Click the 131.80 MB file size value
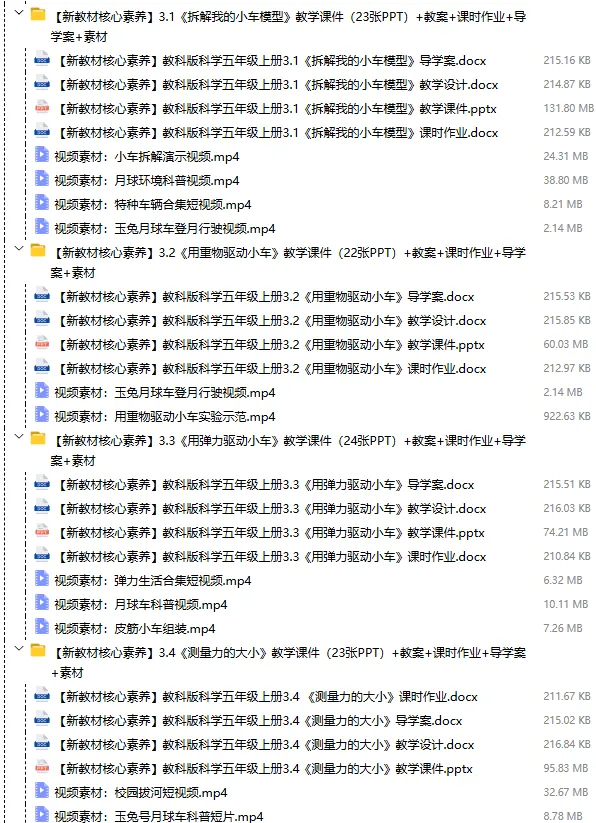 point(568,108)
